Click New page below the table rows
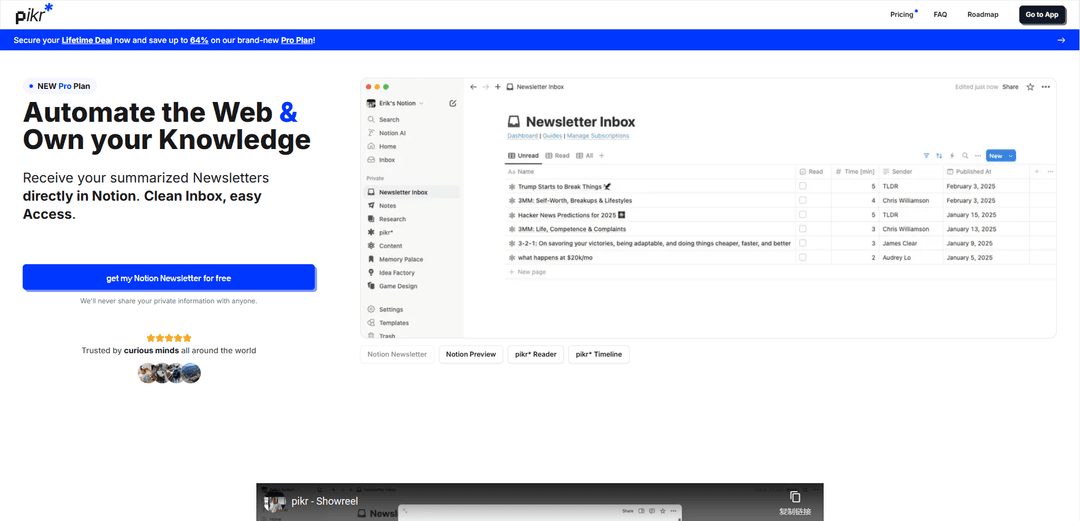 527,272
